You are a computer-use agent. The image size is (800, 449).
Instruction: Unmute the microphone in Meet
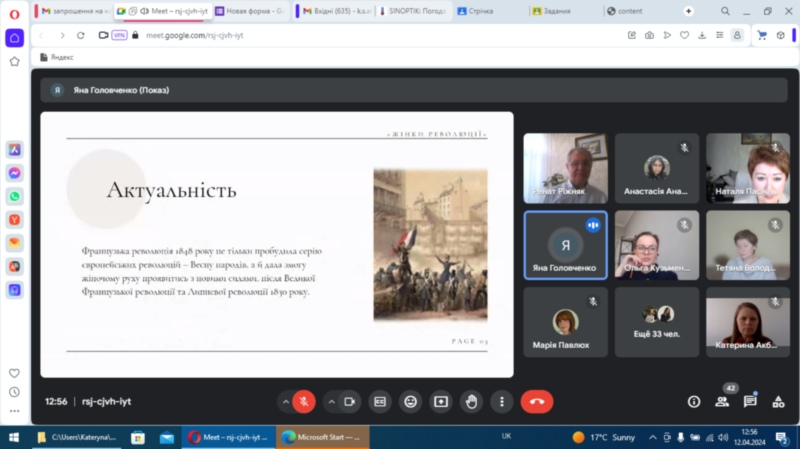(x=305, y=401)
